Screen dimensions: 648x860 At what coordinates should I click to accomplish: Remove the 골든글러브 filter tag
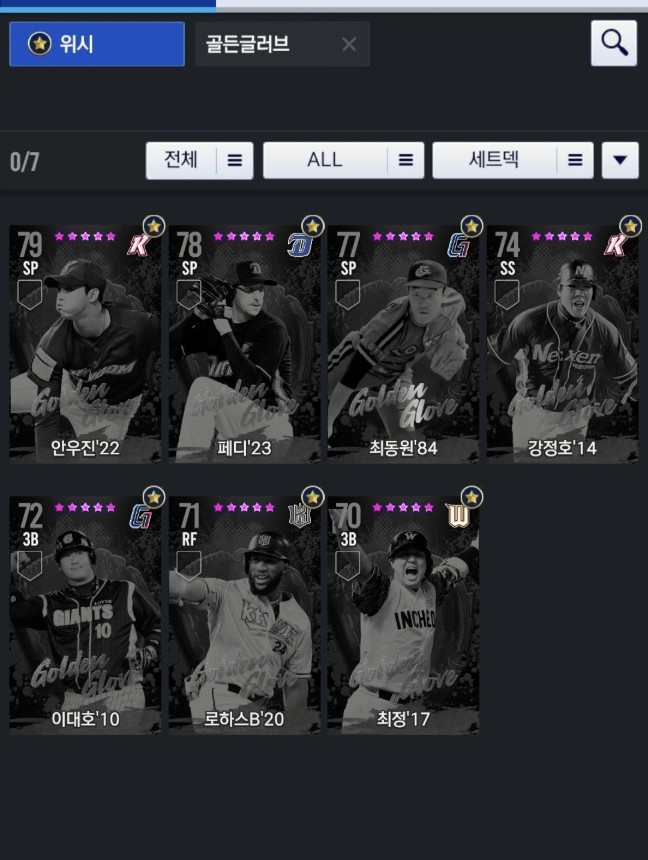pos(349,44)
